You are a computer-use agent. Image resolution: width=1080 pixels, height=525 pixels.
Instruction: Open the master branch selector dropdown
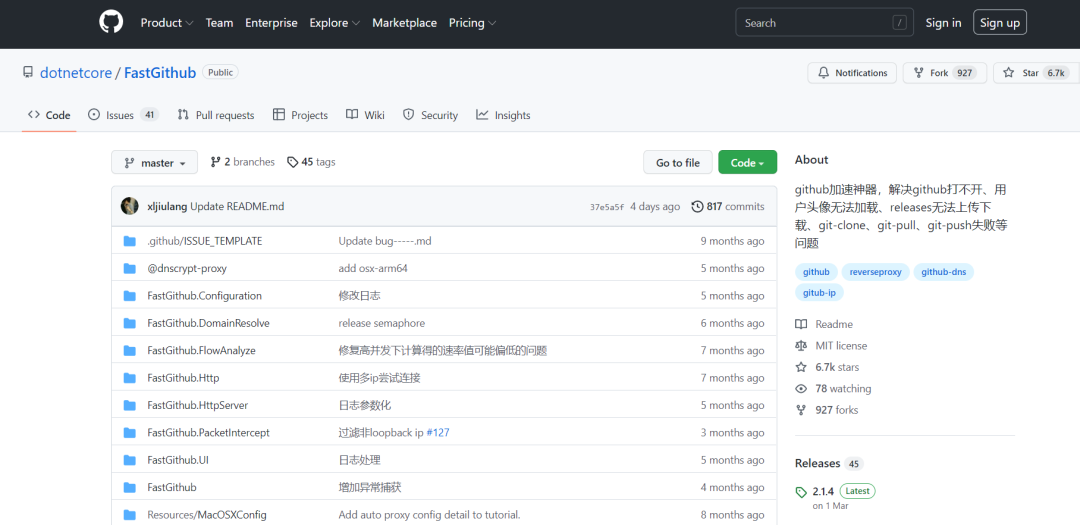click(x=154, y=163)
